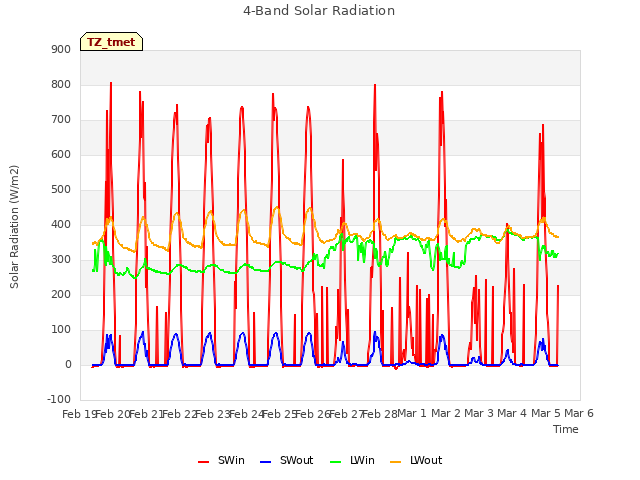This screenshot has height=480, width=640.
Task: Click the y-axis tick '400'
Action: 61,224
